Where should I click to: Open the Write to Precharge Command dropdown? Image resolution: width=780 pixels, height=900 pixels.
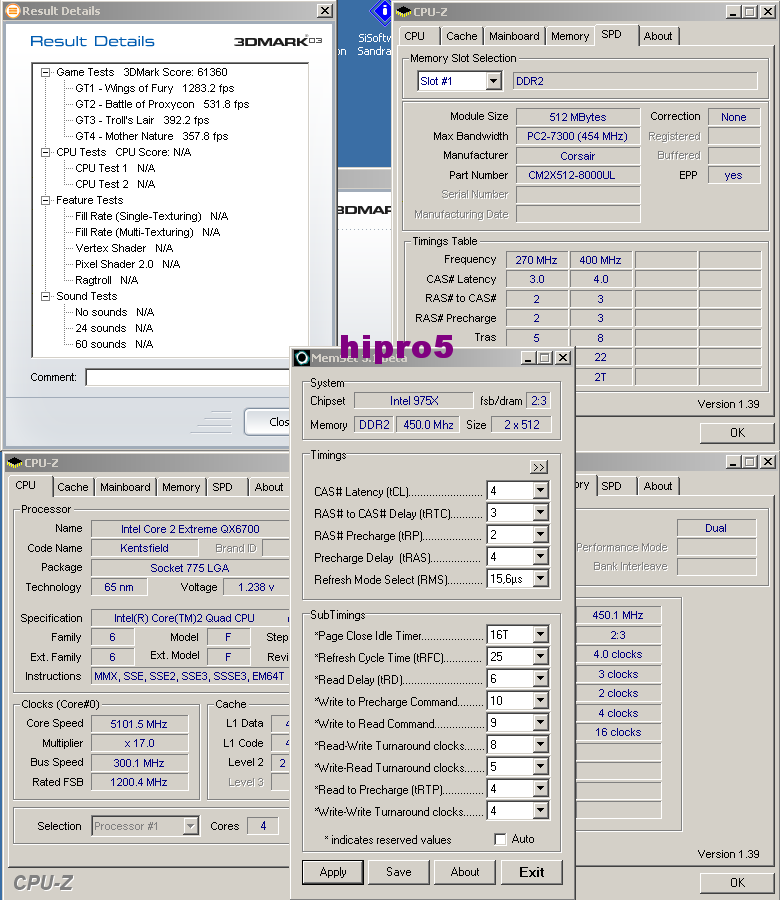[x=540, y=701]
